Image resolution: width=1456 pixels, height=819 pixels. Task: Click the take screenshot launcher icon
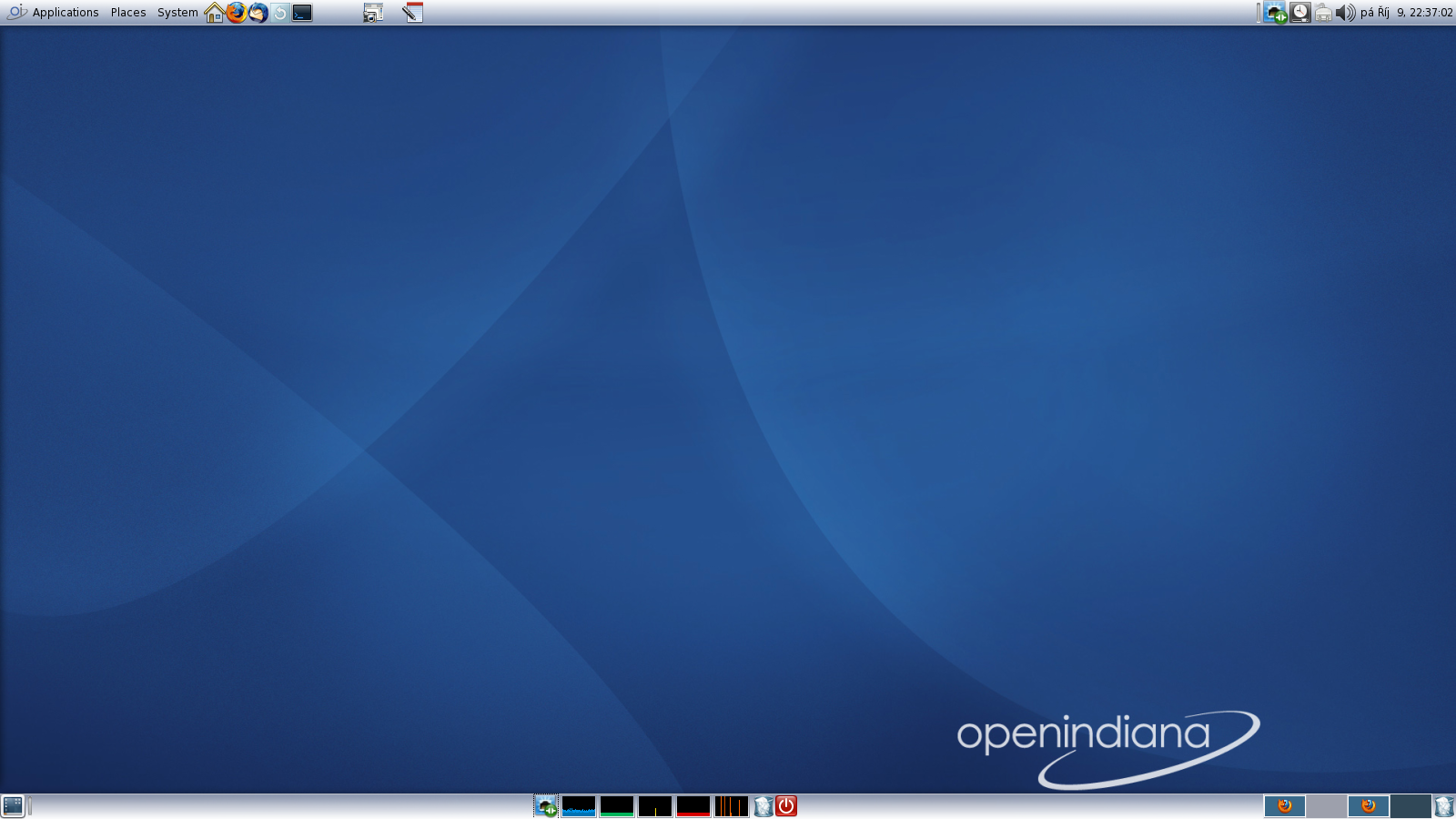[x=373, y=13]
